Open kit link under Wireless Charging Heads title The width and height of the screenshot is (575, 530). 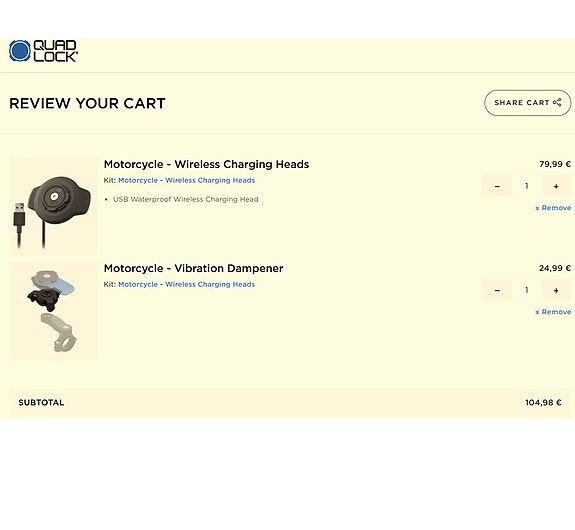click(186, 180)
